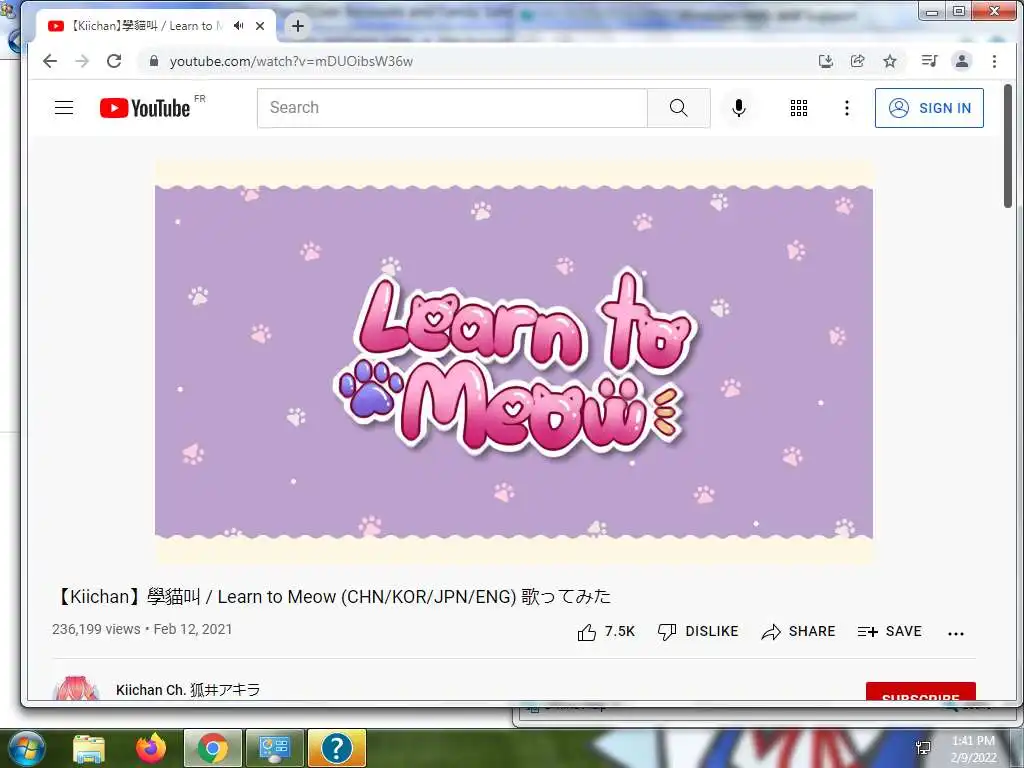This screenshot has height=768, width=1024.
Task: Open the YouTube apps grid
Action: pyautogui.click(x=799, y=108)
